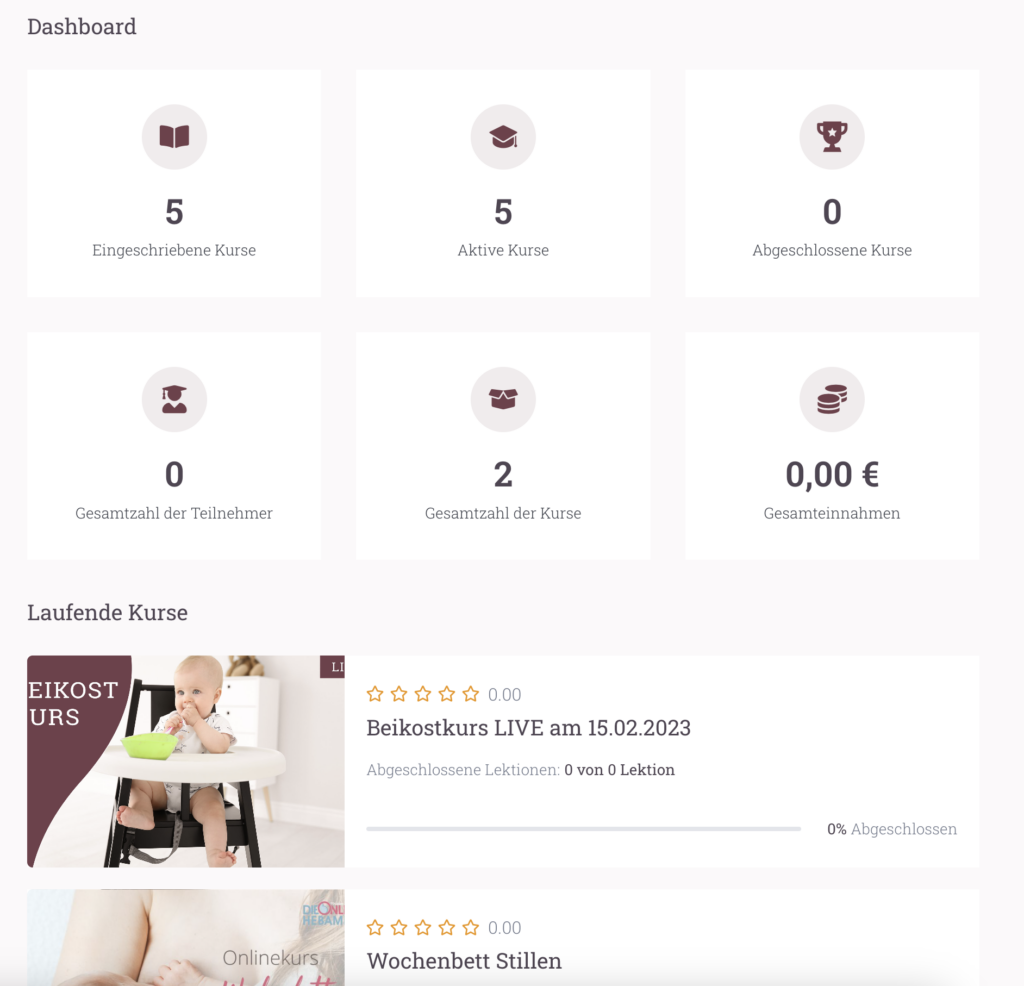Click the third star of Wochenbett Stillen rating

(423, 927)
